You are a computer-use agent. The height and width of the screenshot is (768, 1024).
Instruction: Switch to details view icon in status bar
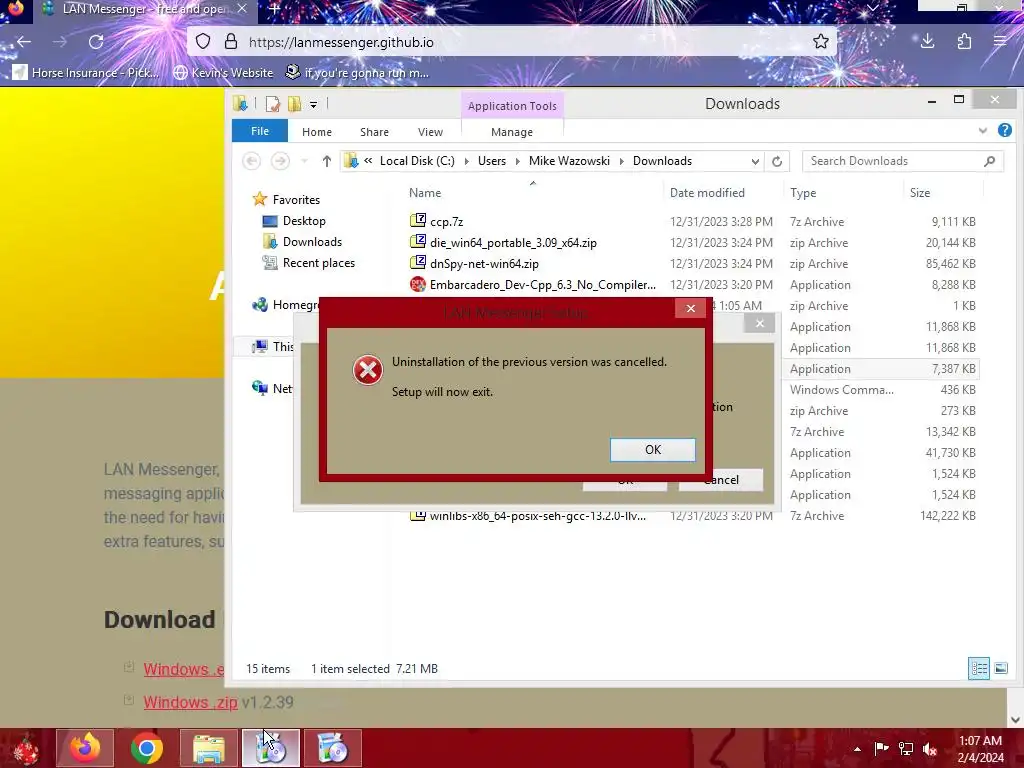979,668
